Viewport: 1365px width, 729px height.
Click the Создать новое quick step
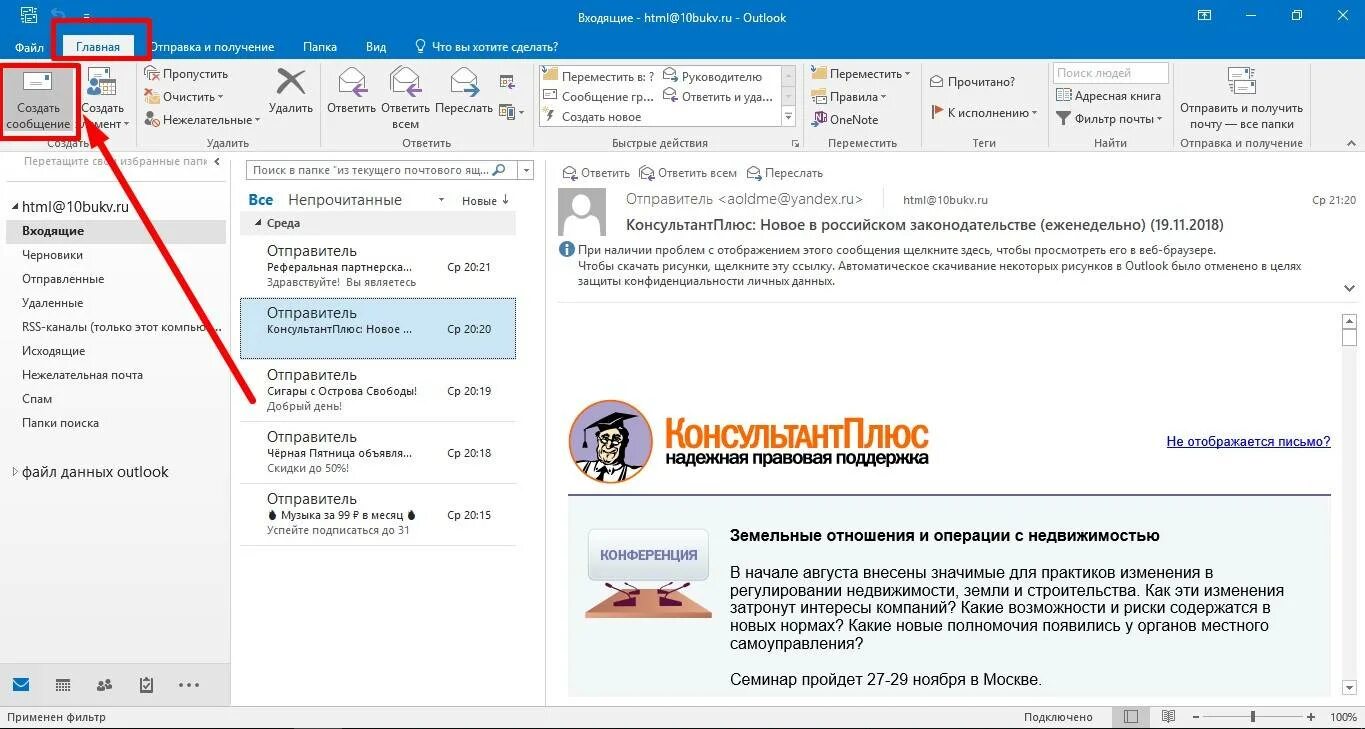point(593,117)
